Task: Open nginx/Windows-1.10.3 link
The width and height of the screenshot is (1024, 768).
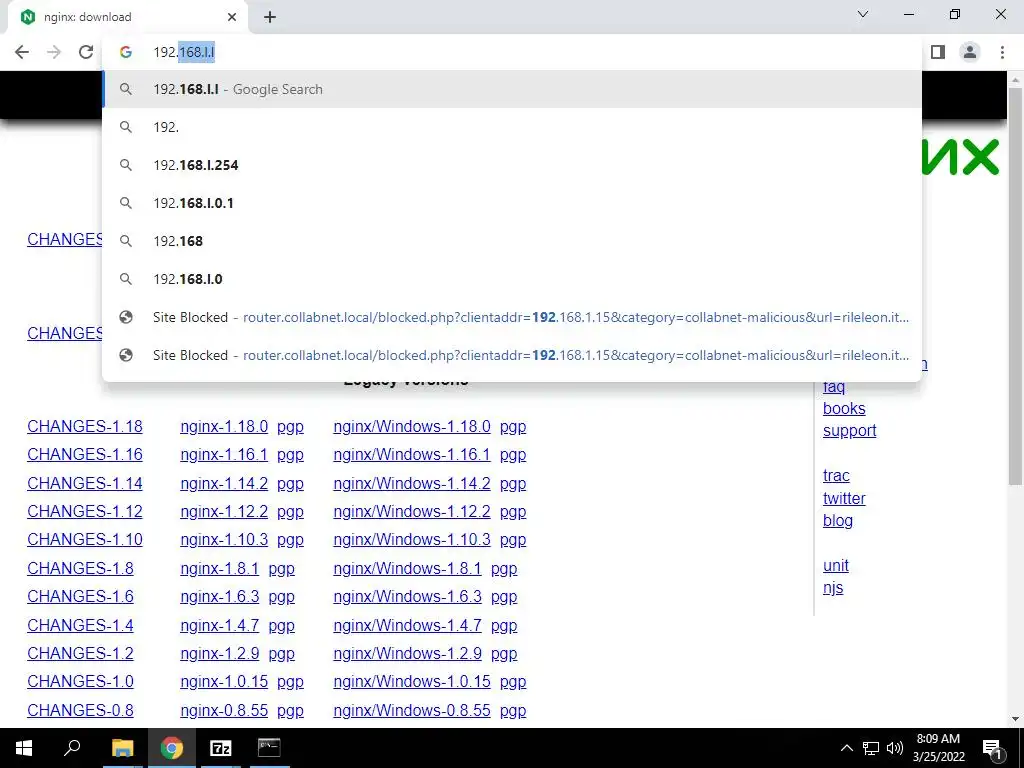Action: [412, 539]
